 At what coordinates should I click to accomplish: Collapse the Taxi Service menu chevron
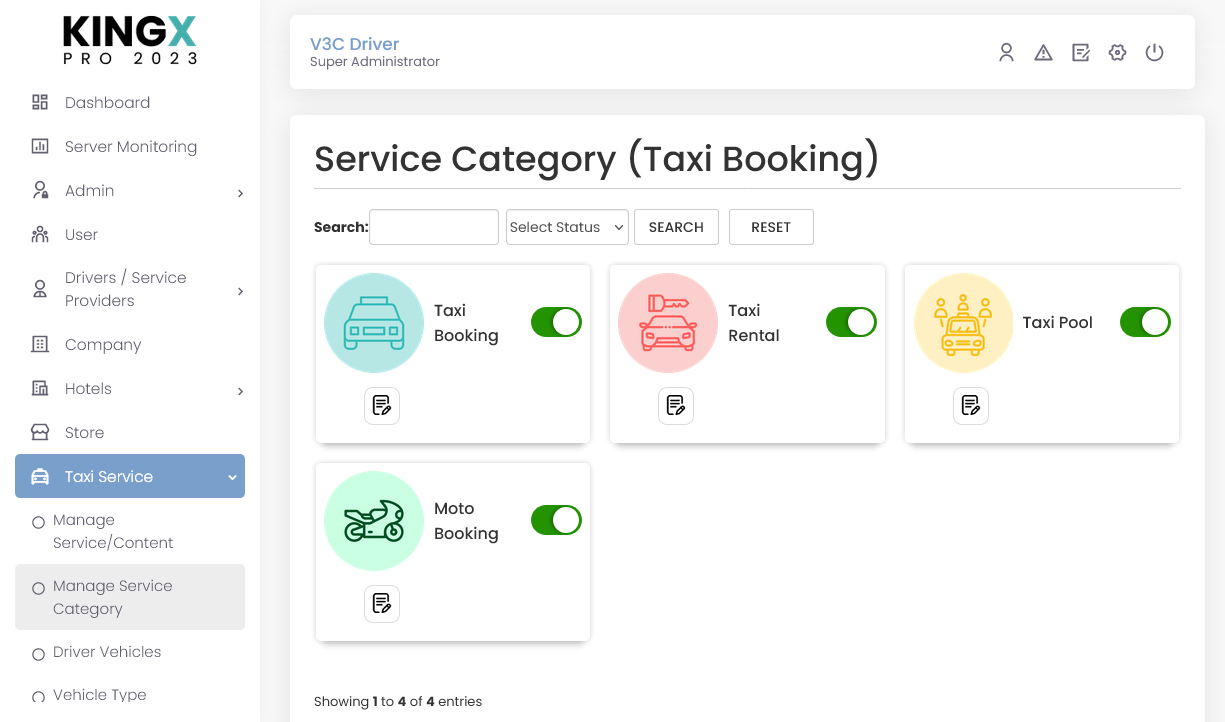pyautogui.click(x=232, y=478)
